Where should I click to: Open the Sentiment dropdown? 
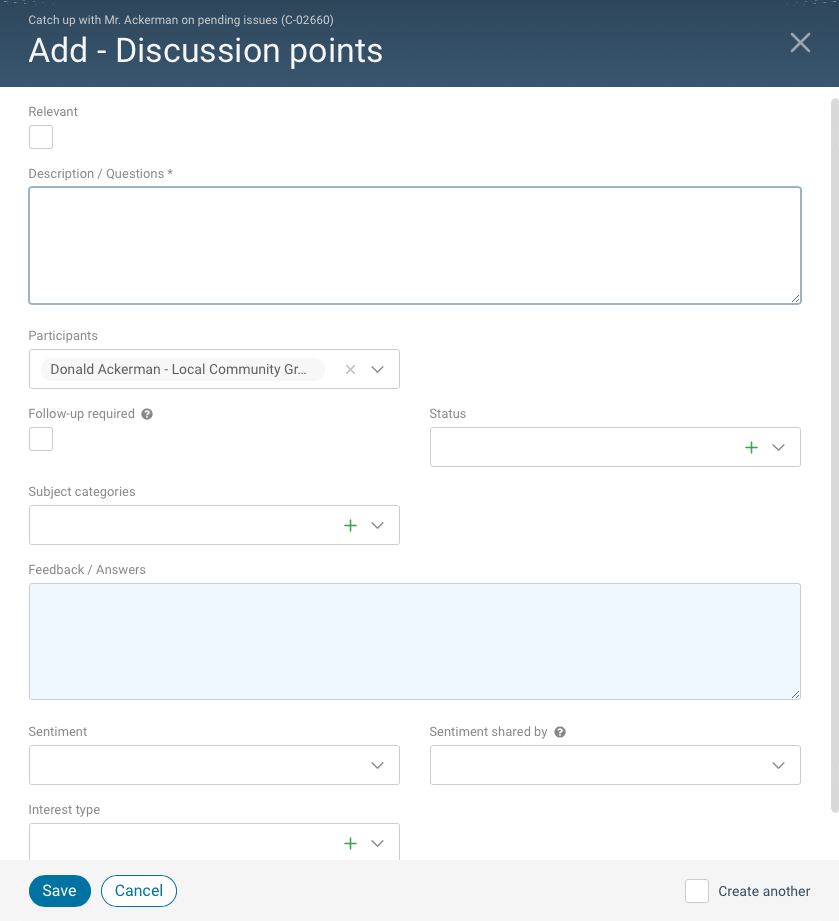[x=378, y=765]
